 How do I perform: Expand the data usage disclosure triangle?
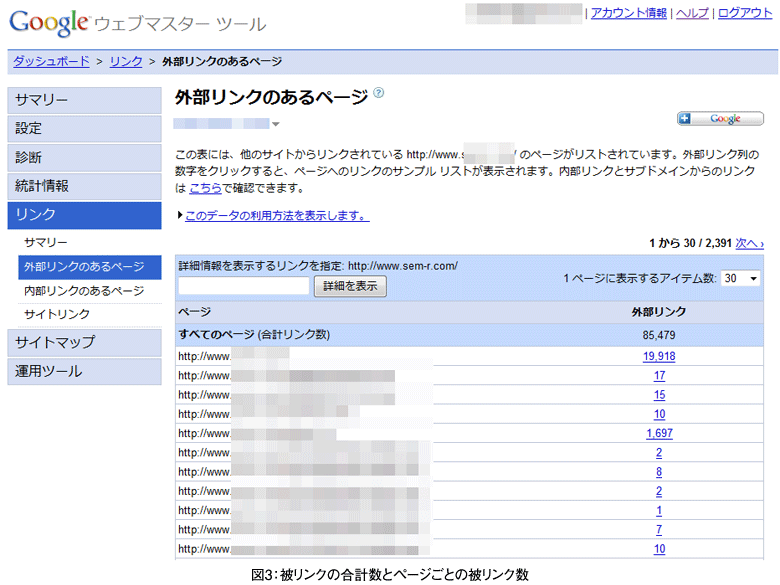click(x=180, y=215)
